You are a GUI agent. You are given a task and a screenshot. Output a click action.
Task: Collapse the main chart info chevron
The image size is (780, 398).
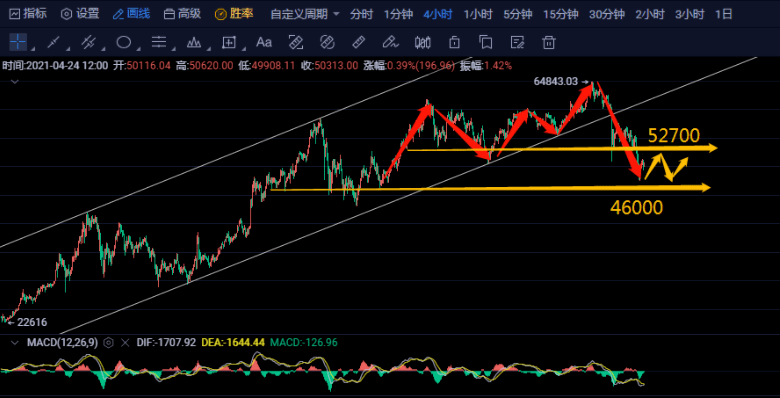tap(14, 81)
